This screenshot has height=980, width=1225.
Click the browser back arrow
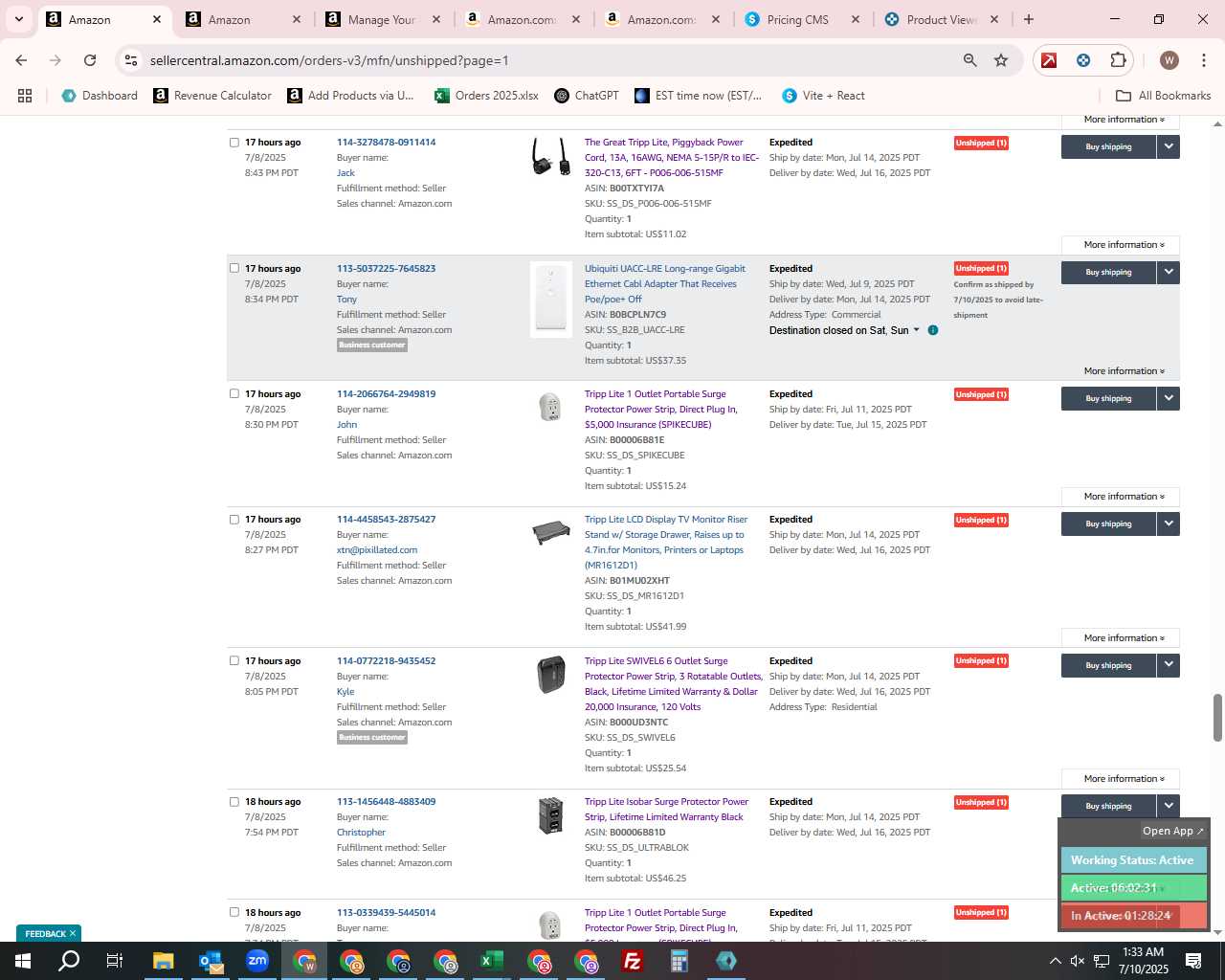[x=21, y=60]
